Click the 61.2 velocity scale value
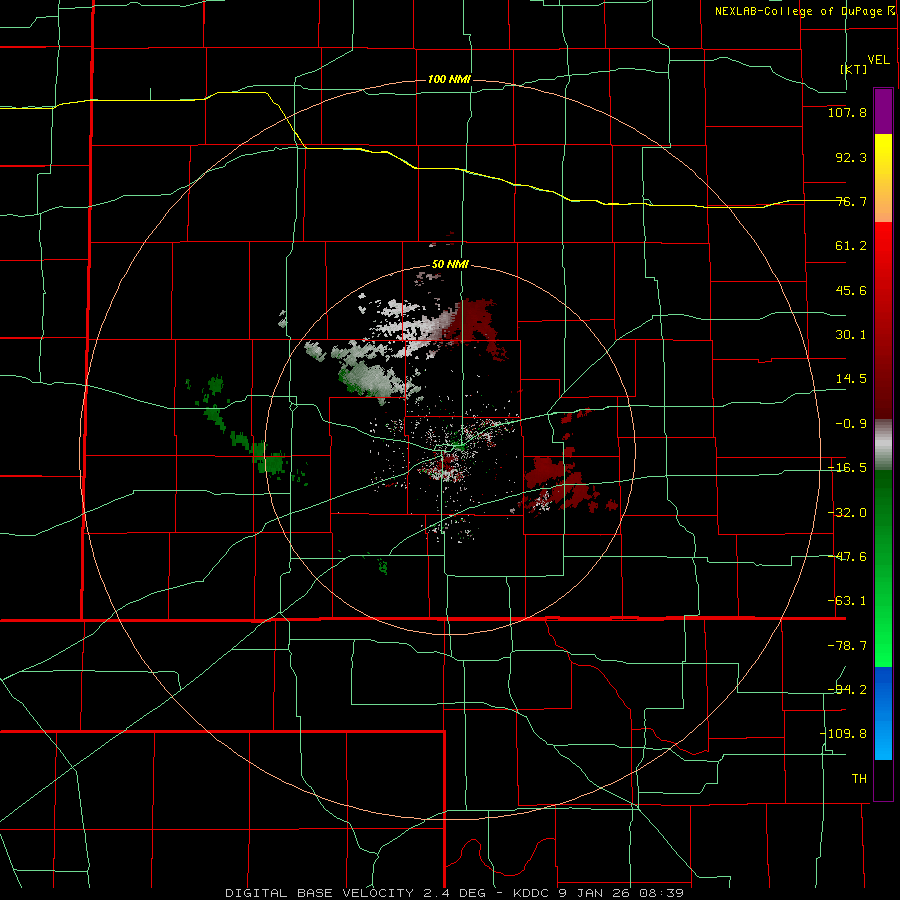Viewport: 900px width, 900px height. click(x=851, y=246)
